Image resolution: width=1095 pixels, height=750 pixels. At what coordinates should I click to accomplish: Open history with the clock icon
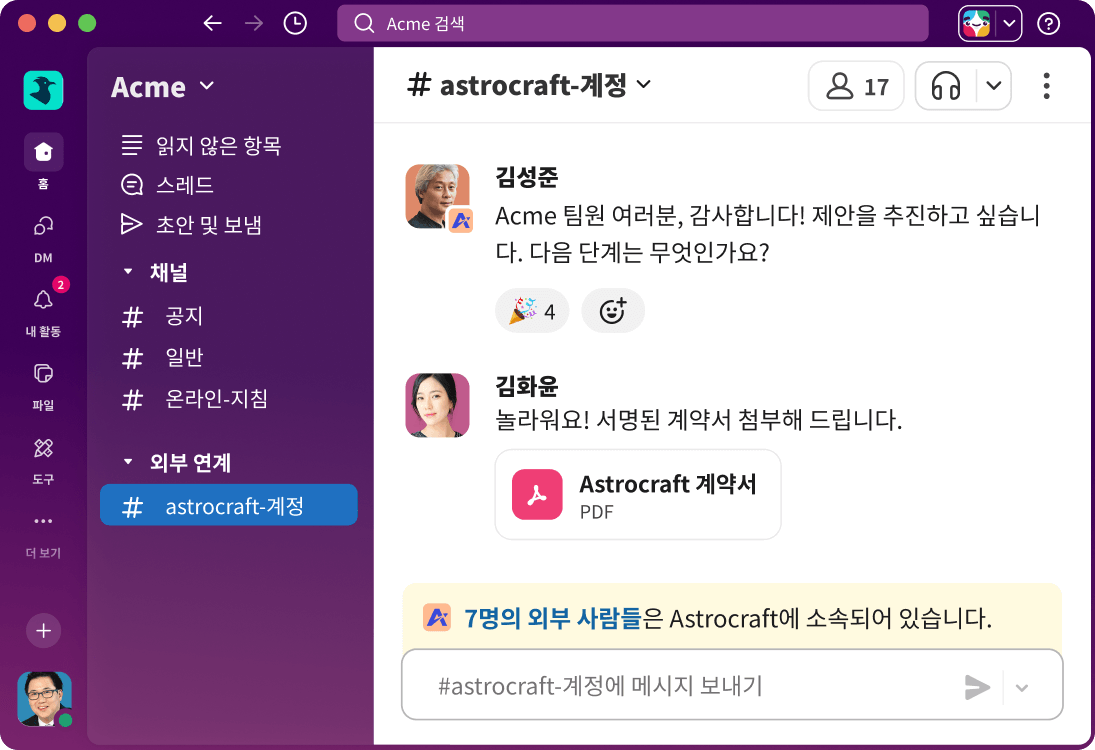294,22
